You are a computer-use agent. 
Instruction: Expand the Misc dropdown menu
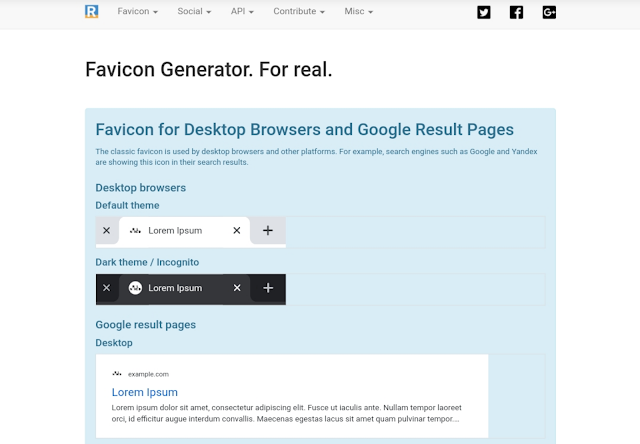tap(358, 11)
